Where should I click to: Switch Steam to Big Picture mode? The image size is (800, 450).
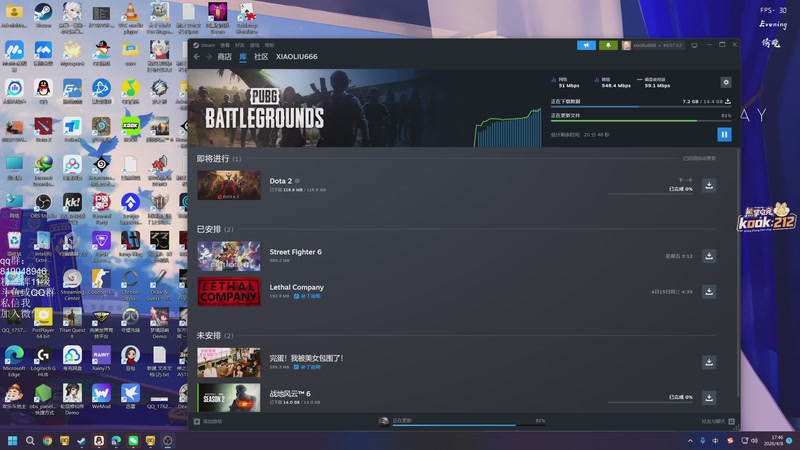point(694,45)
